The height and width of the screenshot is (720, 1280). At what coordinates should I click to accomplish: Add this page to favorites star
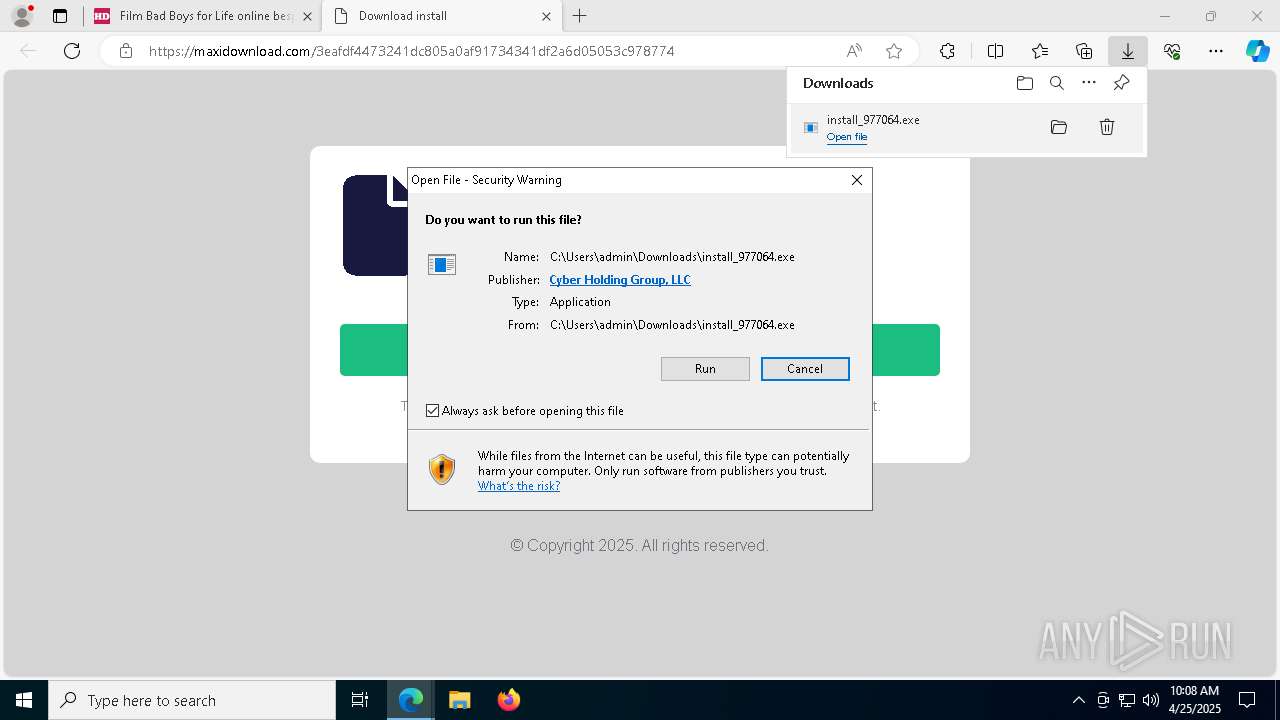pos(894,51)
